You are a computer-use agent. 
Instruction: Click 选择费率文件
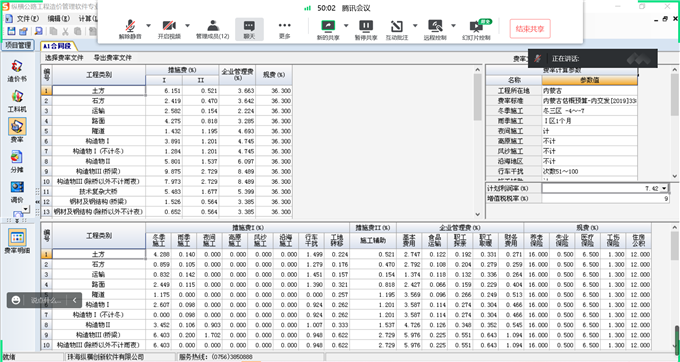point(64,58)
